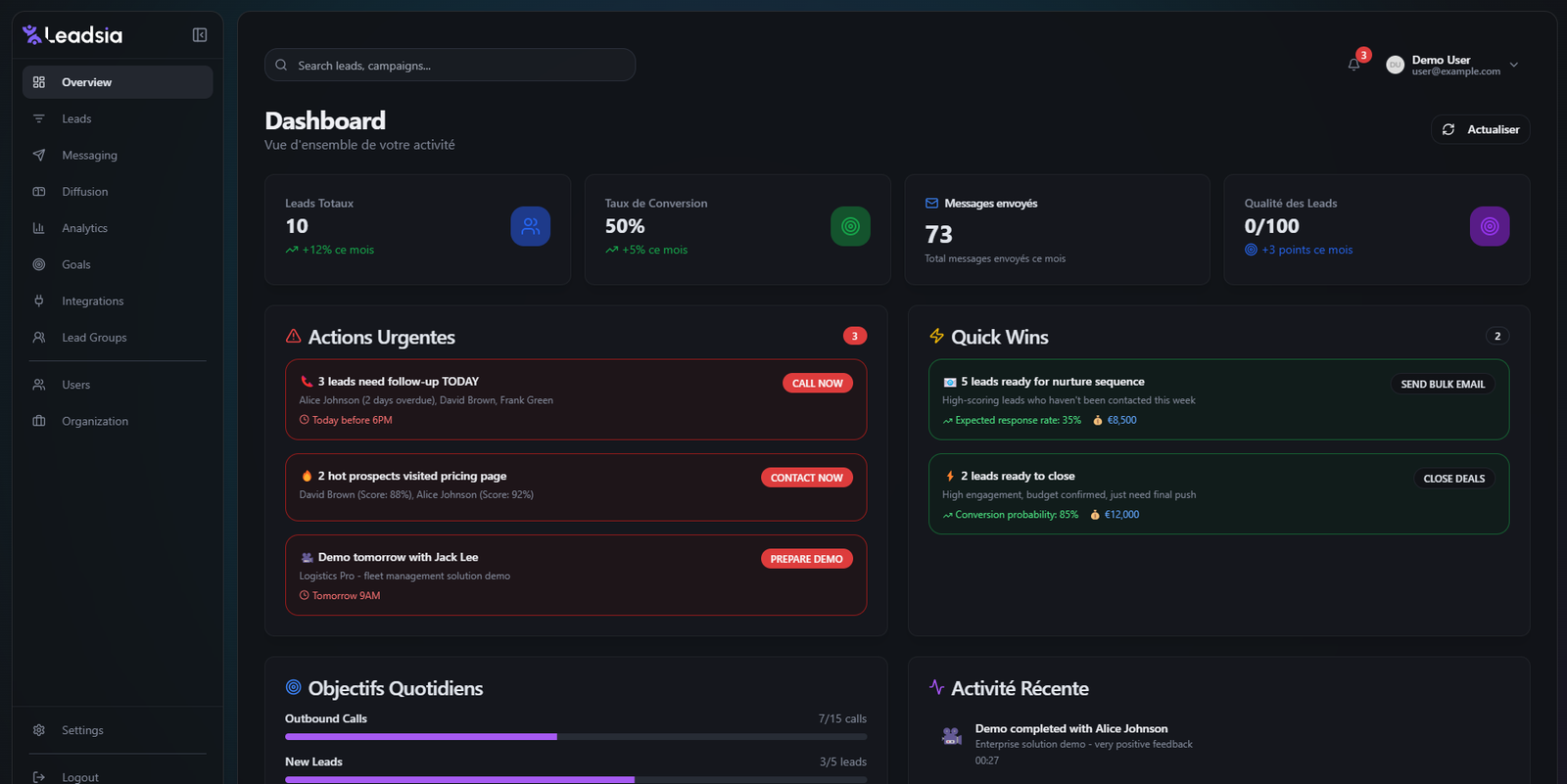1567x784 pixels.
Task: Click the CONTACT NOW button
Action: 807,478
